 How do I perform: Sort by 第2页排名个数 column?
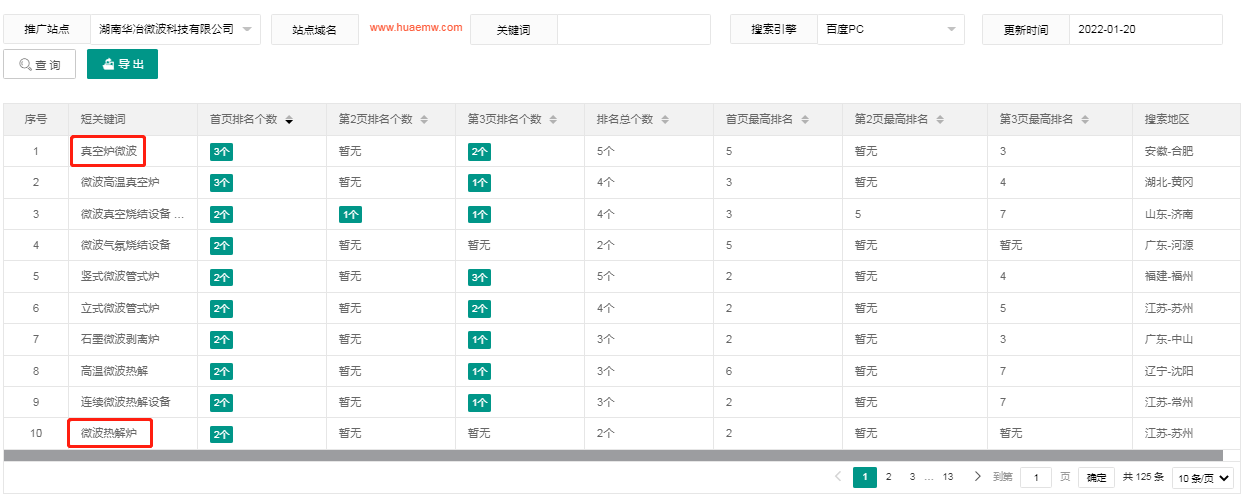tap(424, 120)
